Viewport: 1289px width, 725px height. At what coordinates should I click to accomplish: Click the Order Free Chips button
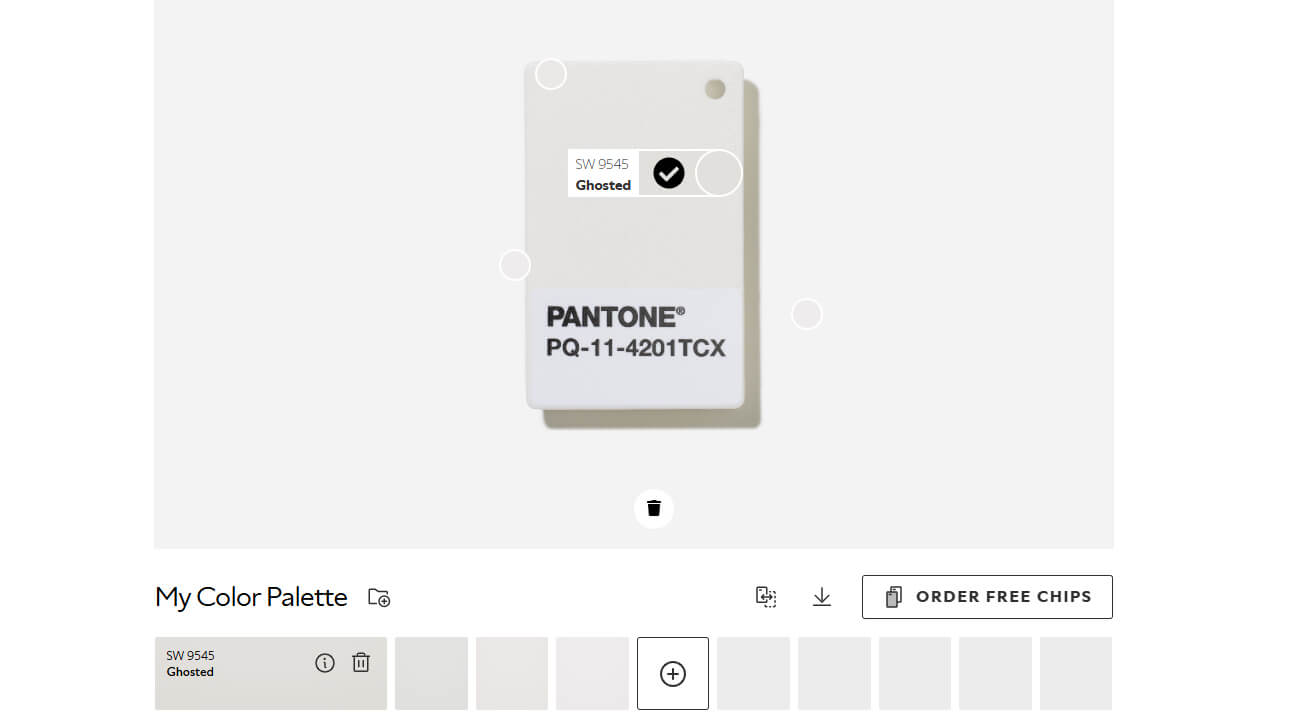[987, 597]
